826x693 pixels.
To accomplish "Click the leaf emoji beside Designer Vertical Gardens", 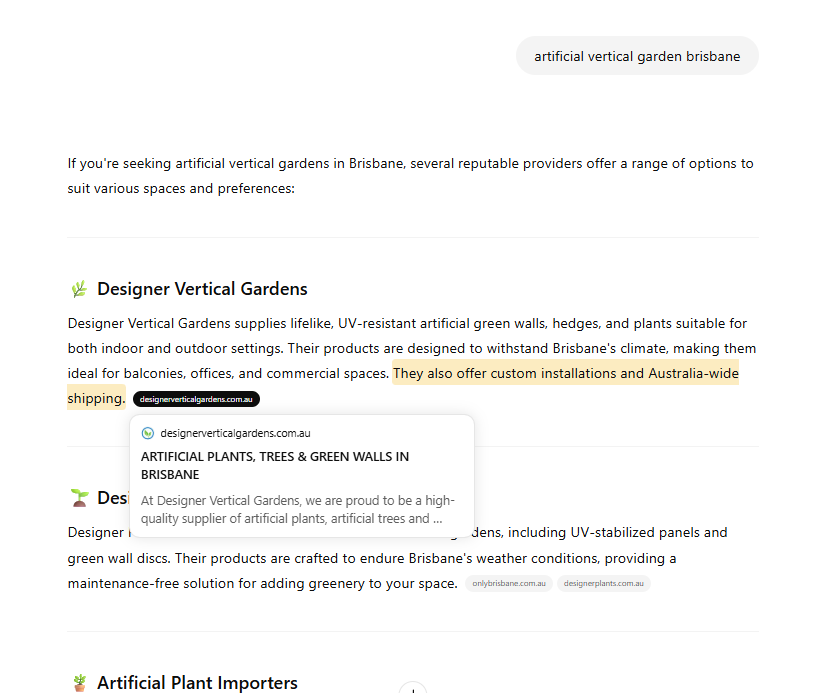I will point(79,290).
